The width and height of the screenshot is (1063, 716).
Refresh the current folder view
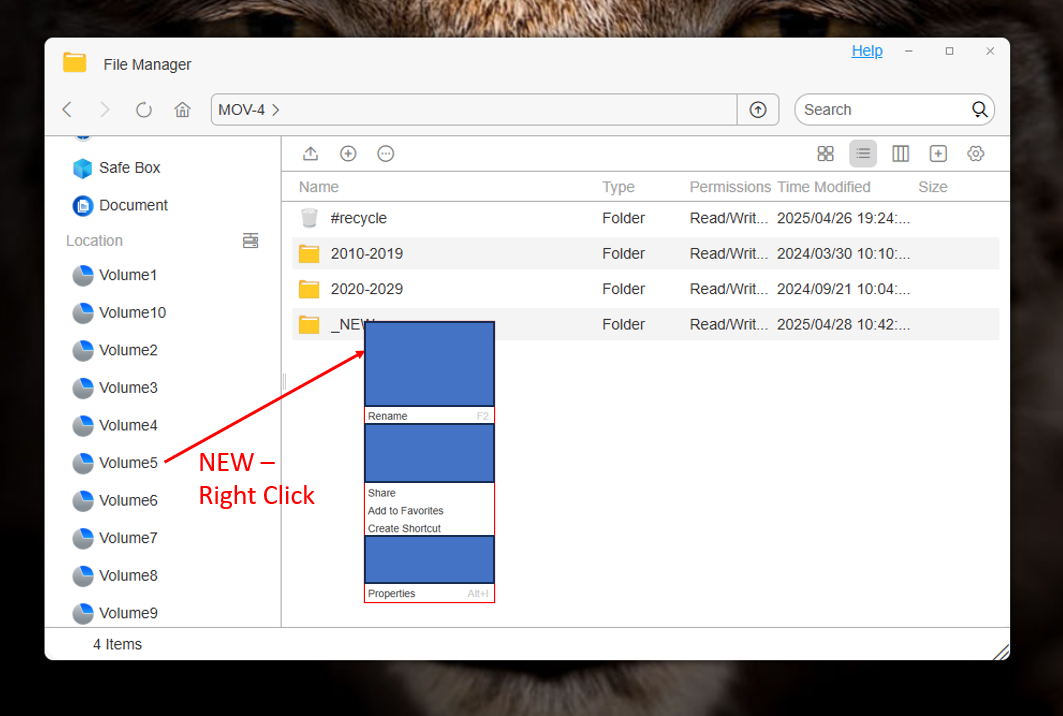(143, 110)
